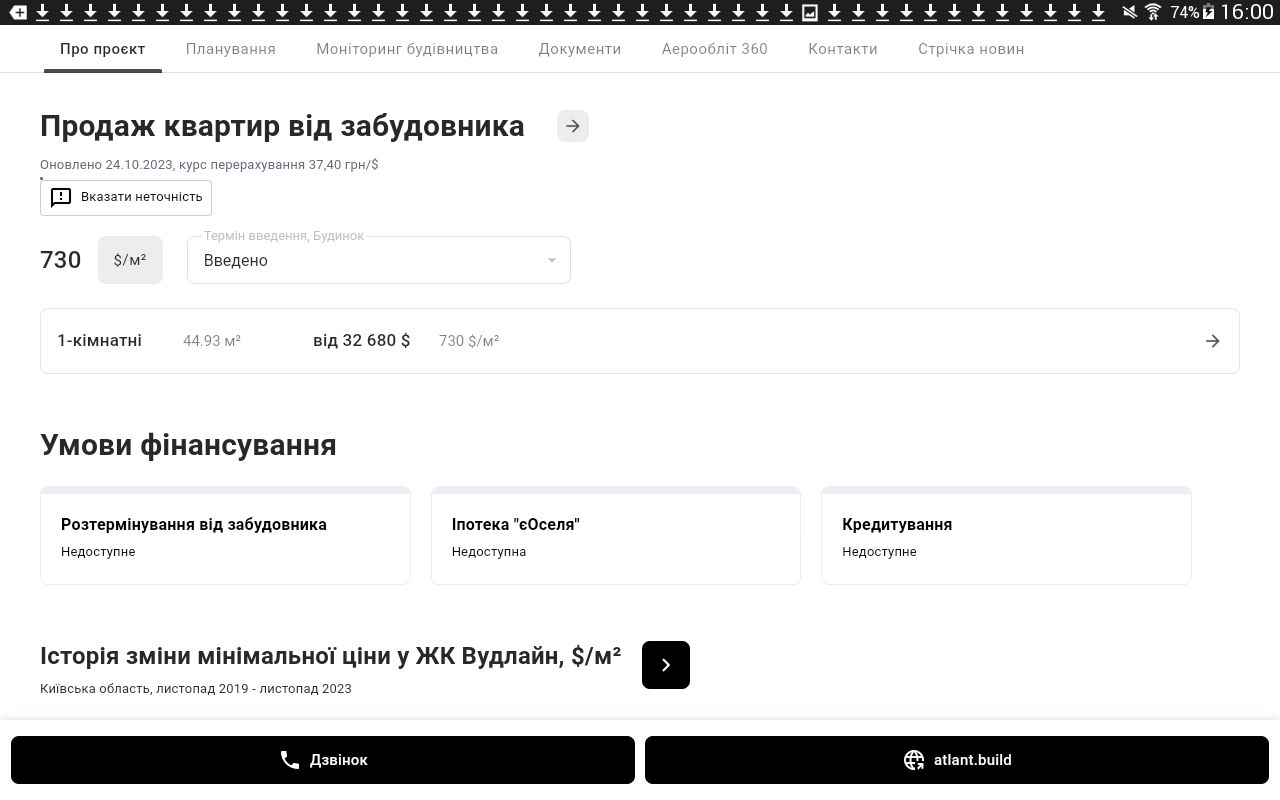
Task: Click the dropdown arrow next to Введено
Action: (551, 260)
